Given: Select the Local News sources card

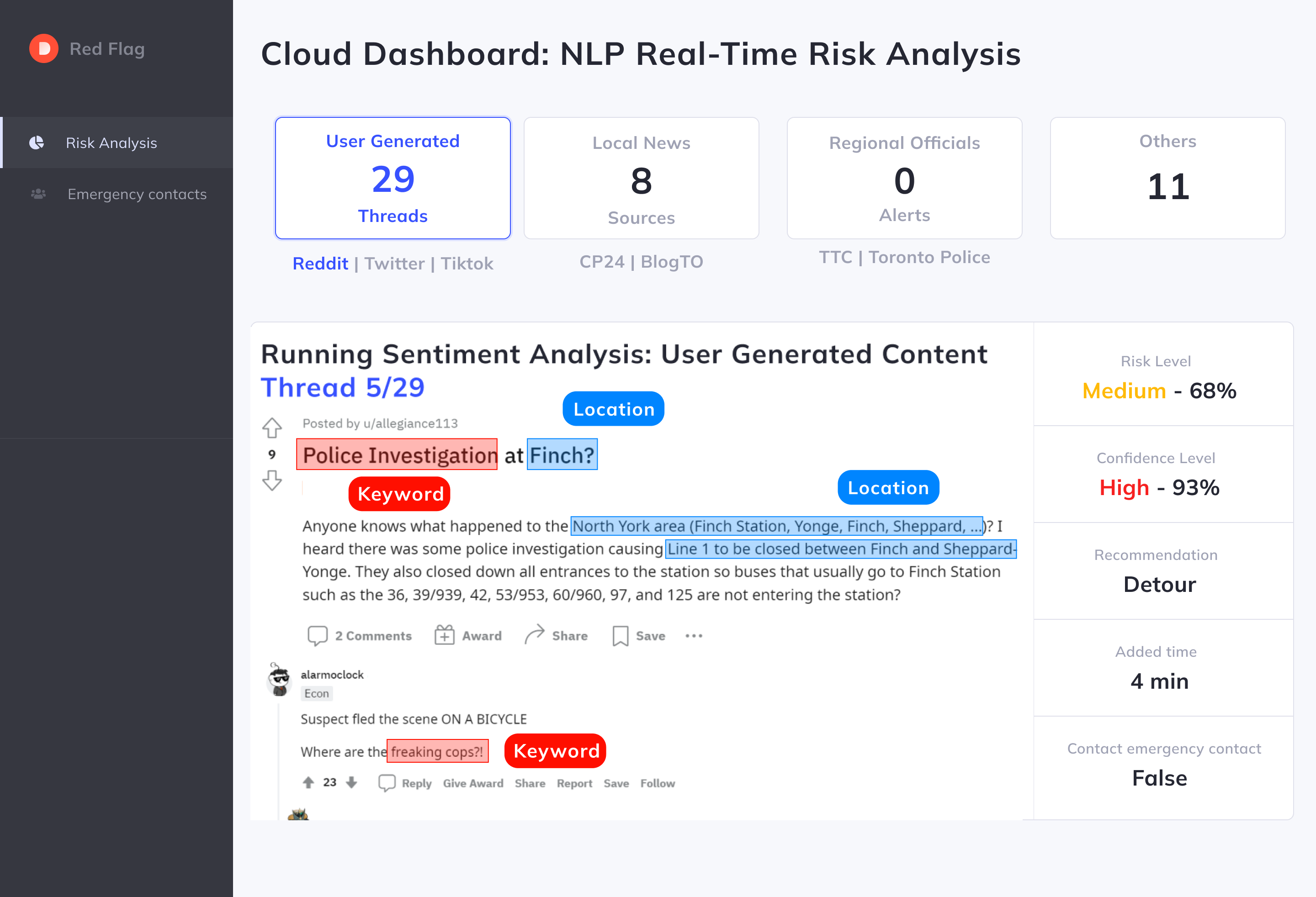Looking at the screenshot, I should tap(641, 178).
